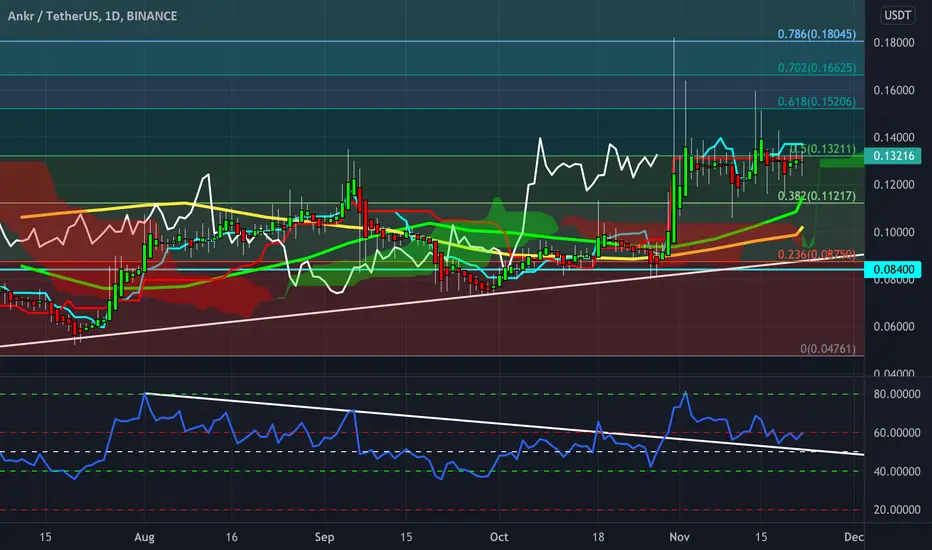Click the current price tag 0.13216
Image resolution: width=932 pixels, height=550 pixels.
pos(893,156)
